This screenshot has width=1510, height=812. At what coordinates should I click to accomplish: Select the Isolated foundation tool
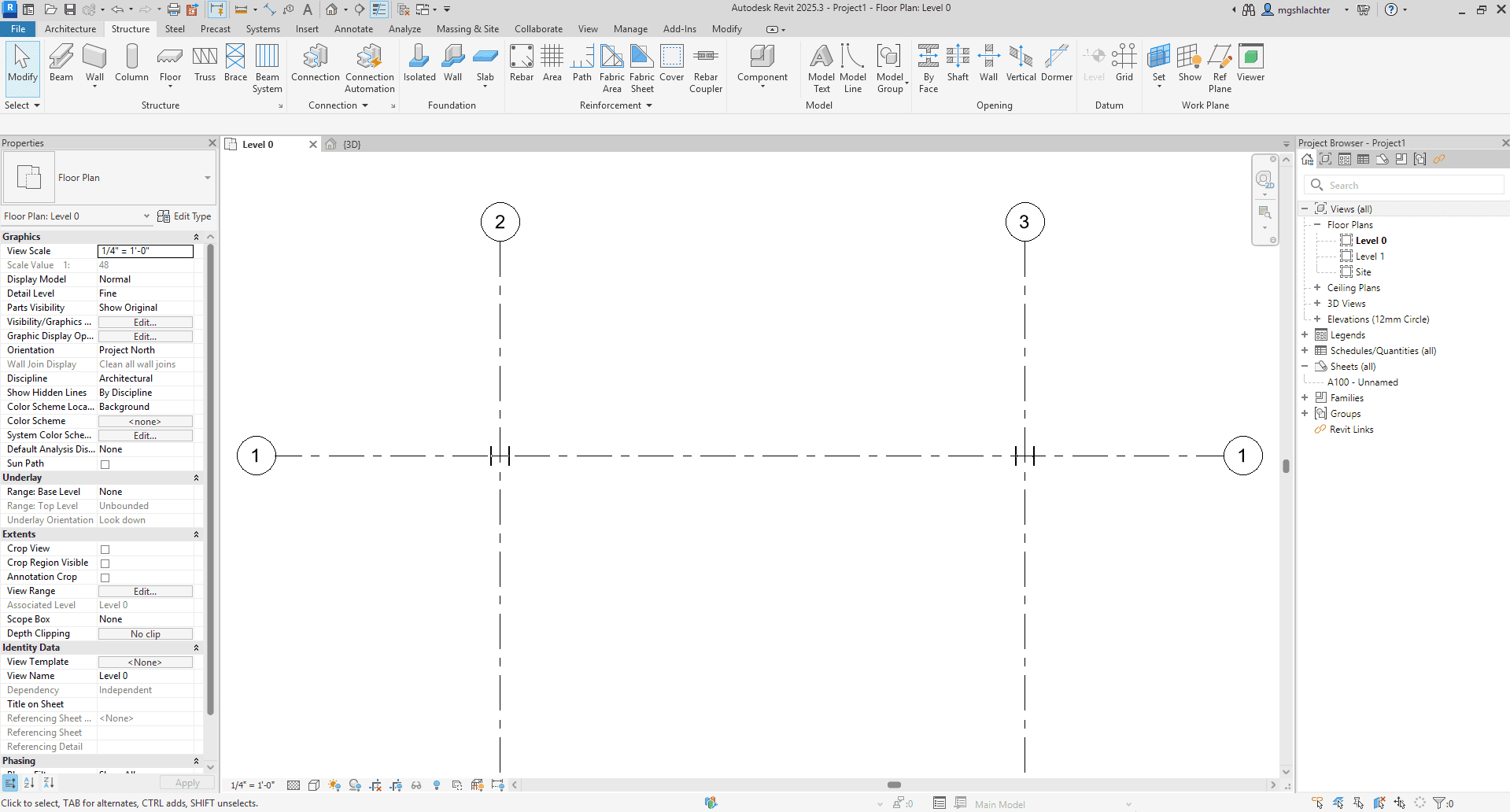pos(419,63)
